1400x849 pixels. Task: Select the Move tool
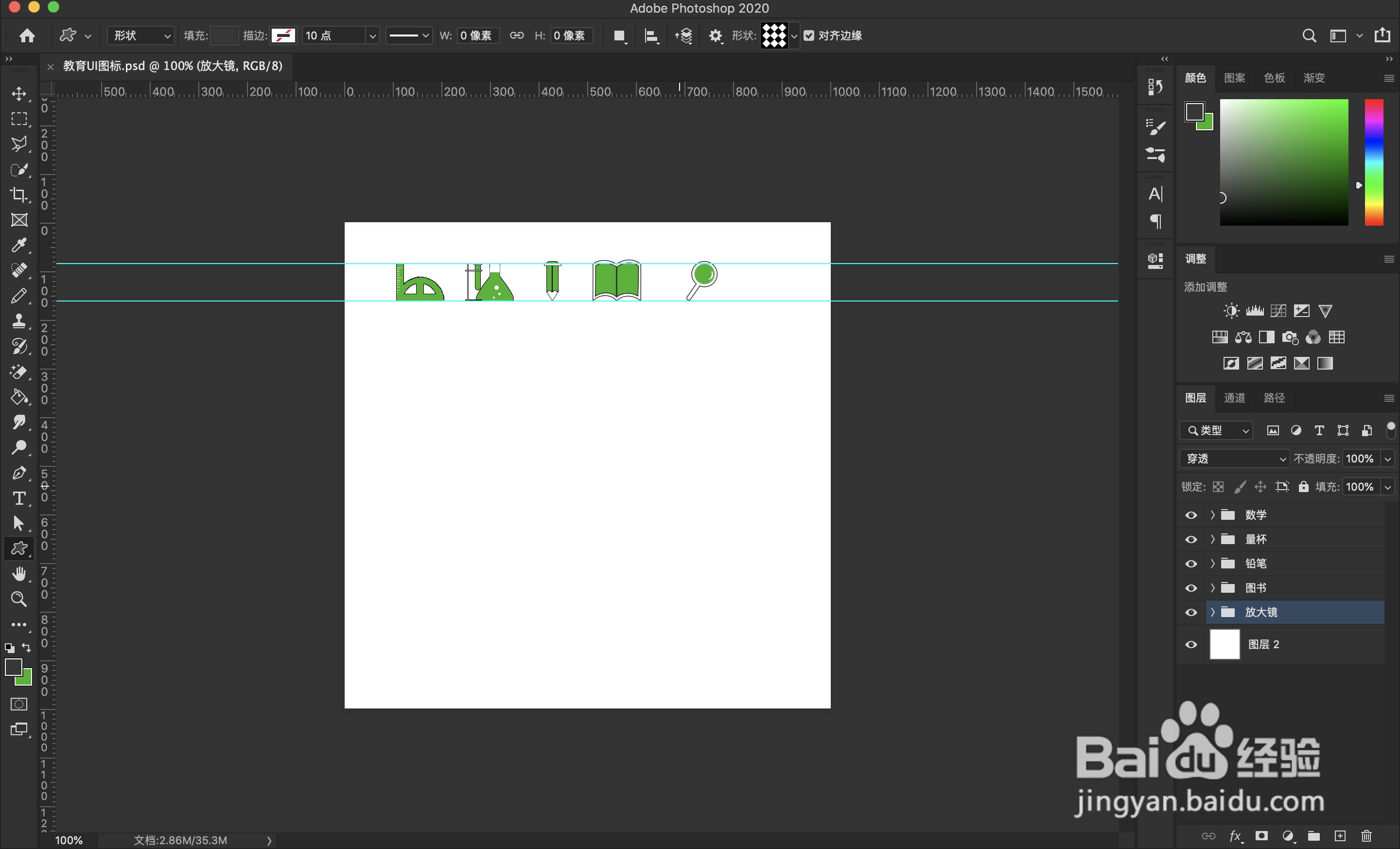click(19, 94)
